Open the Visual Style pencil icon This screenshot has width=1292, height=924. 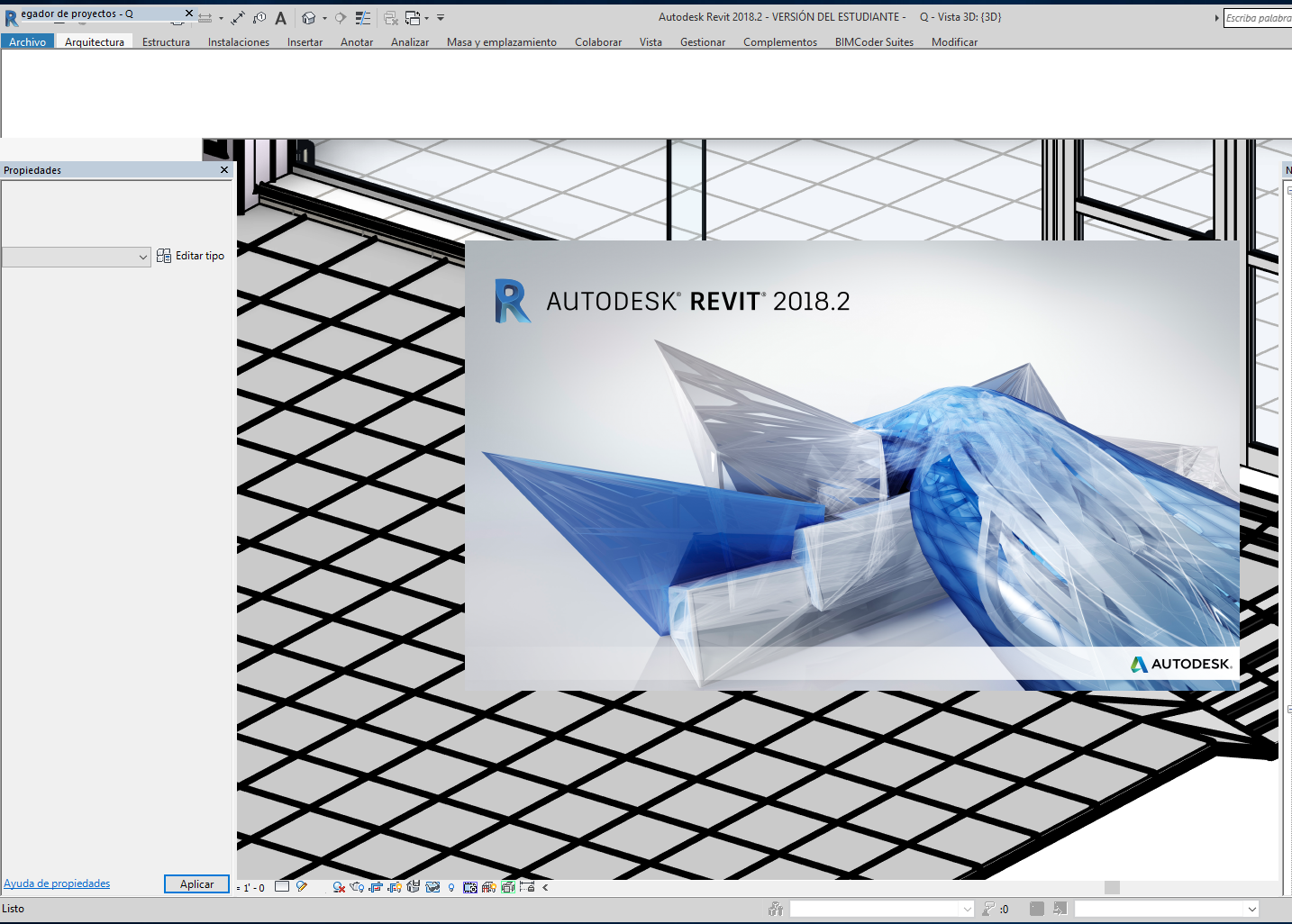click(x=301, y=888)
